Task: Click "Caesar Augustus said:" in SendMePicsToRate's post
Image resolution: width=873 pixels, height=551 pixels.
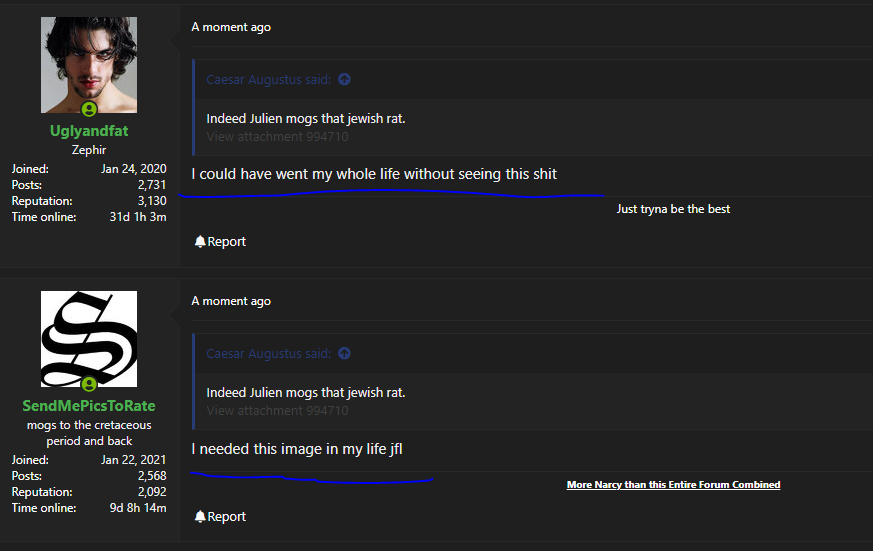Action: pos(268,353)
